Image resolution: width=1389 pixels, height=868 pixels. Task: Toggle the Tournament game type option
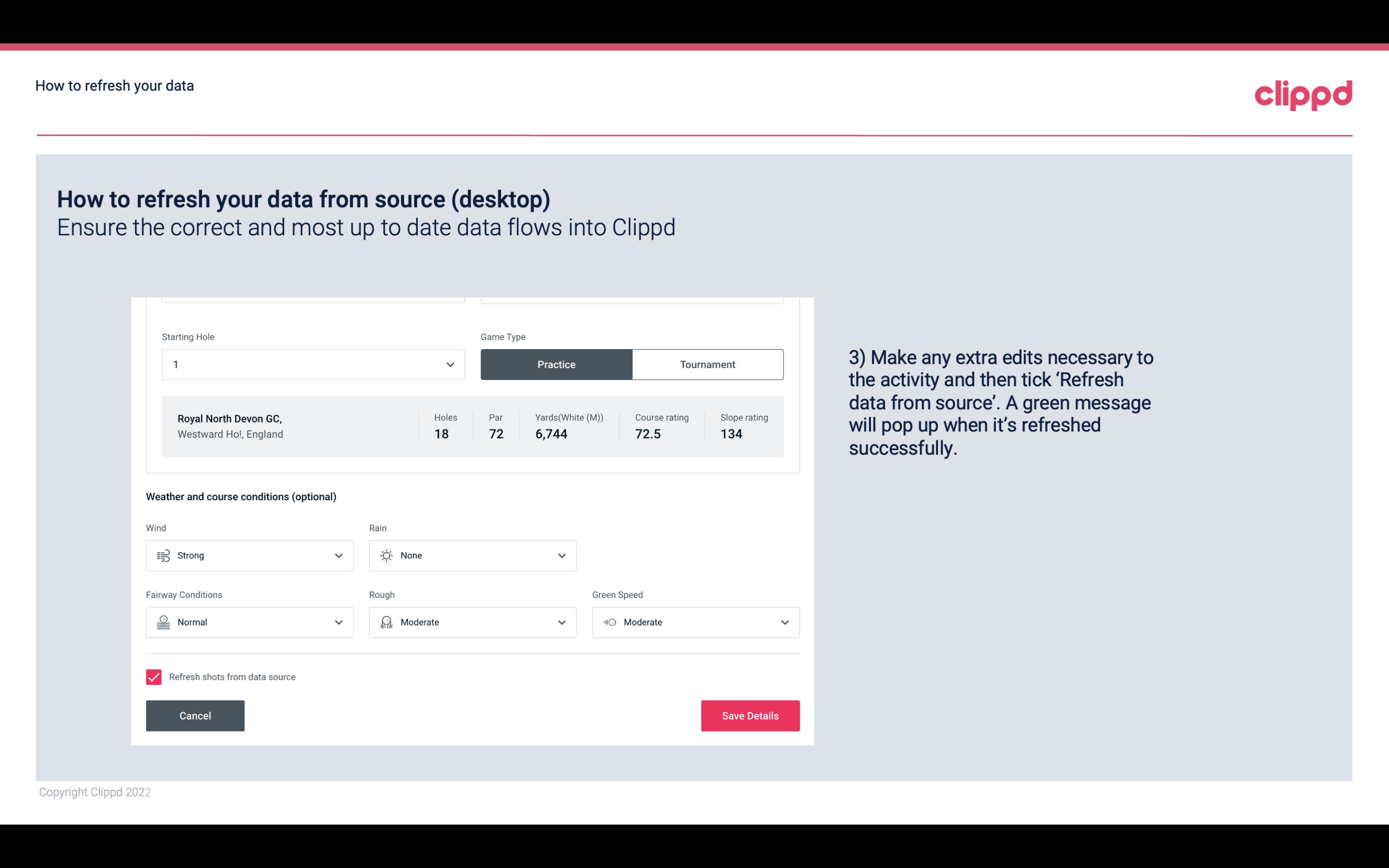[x=707, y=364]
